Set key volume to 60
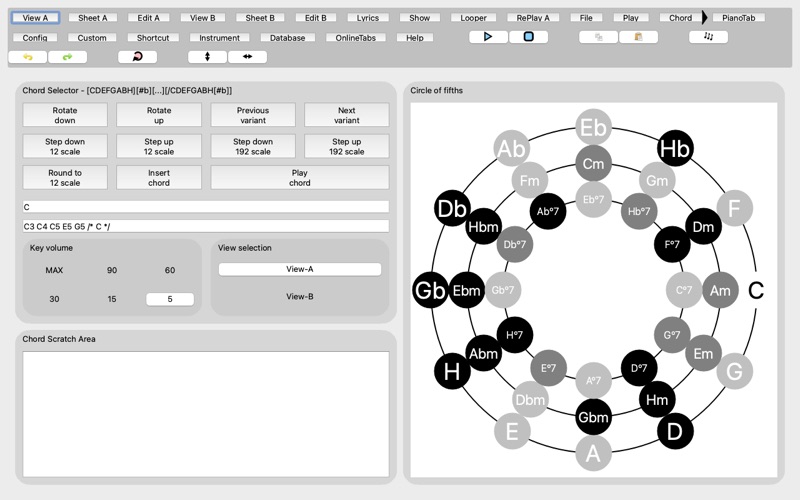Viewport: 800px width, 500px height. pyautogui.click(x=170, y=270)
